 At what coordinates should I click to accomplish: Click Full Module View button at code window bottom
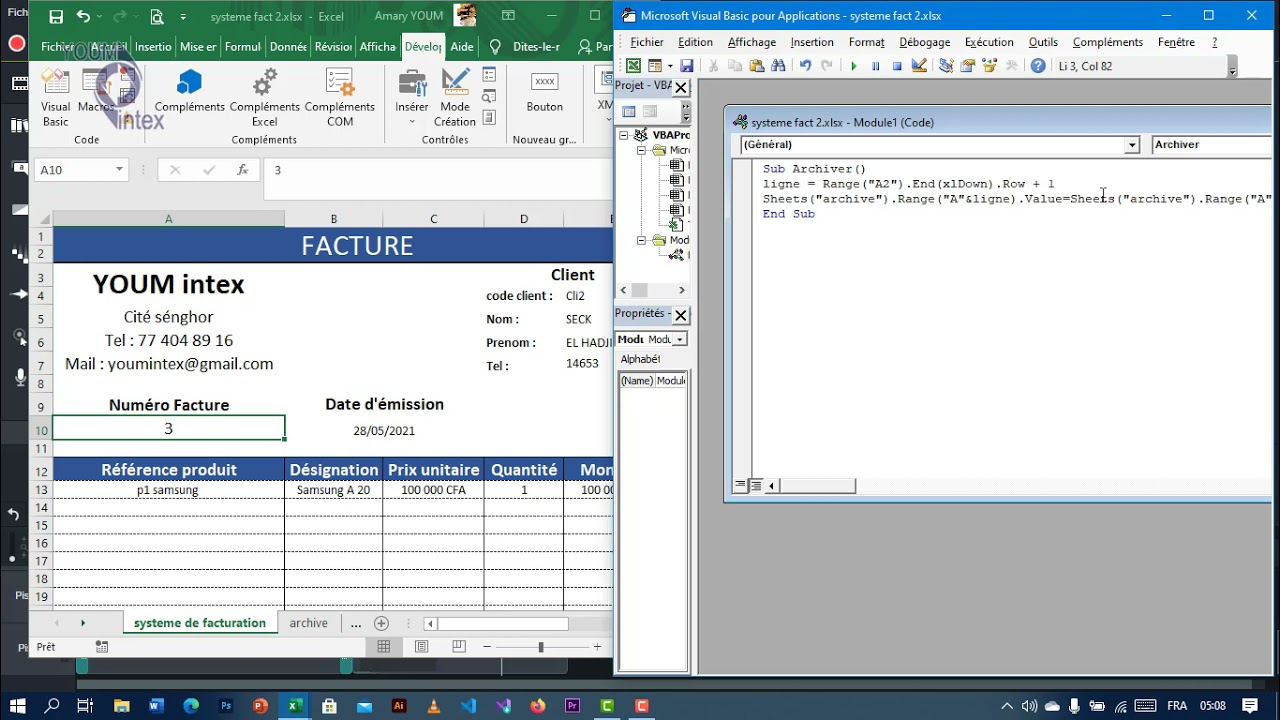756,486
